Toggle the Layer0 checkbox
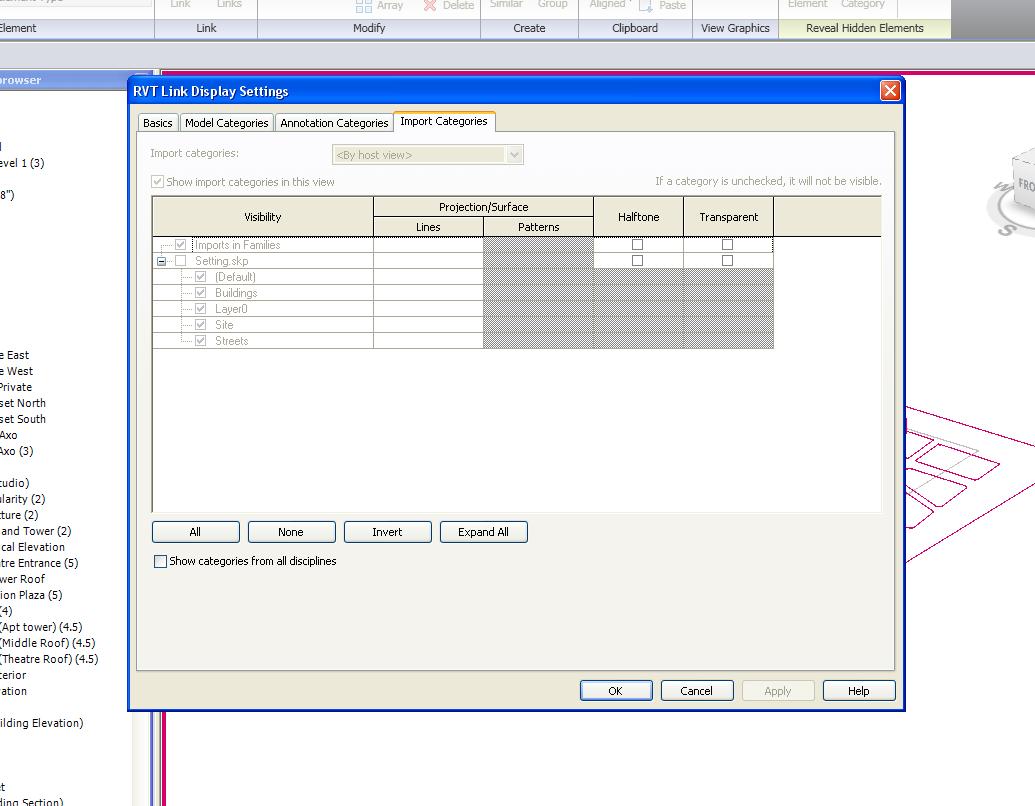The image size is (1035, 806). 201,309
